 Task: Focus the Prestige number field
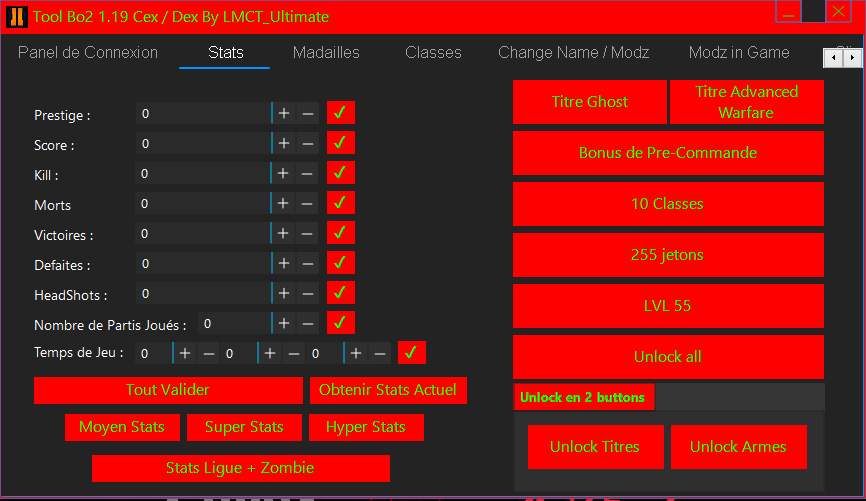tap(203, 113)
